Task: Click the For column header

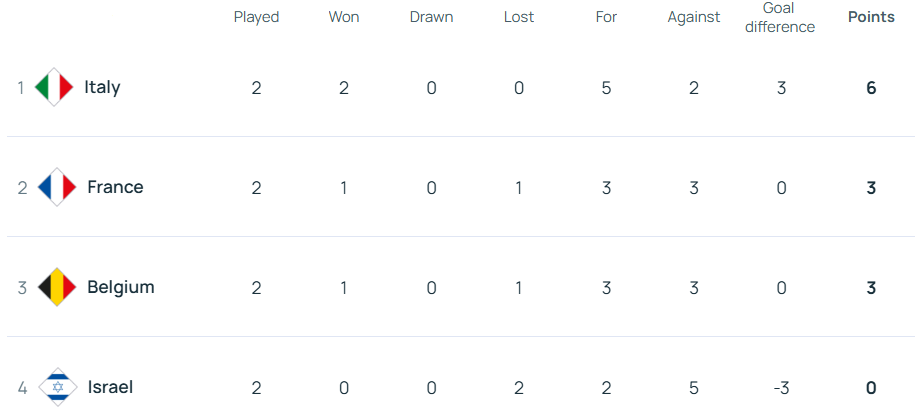Action: tap(606, 17)
